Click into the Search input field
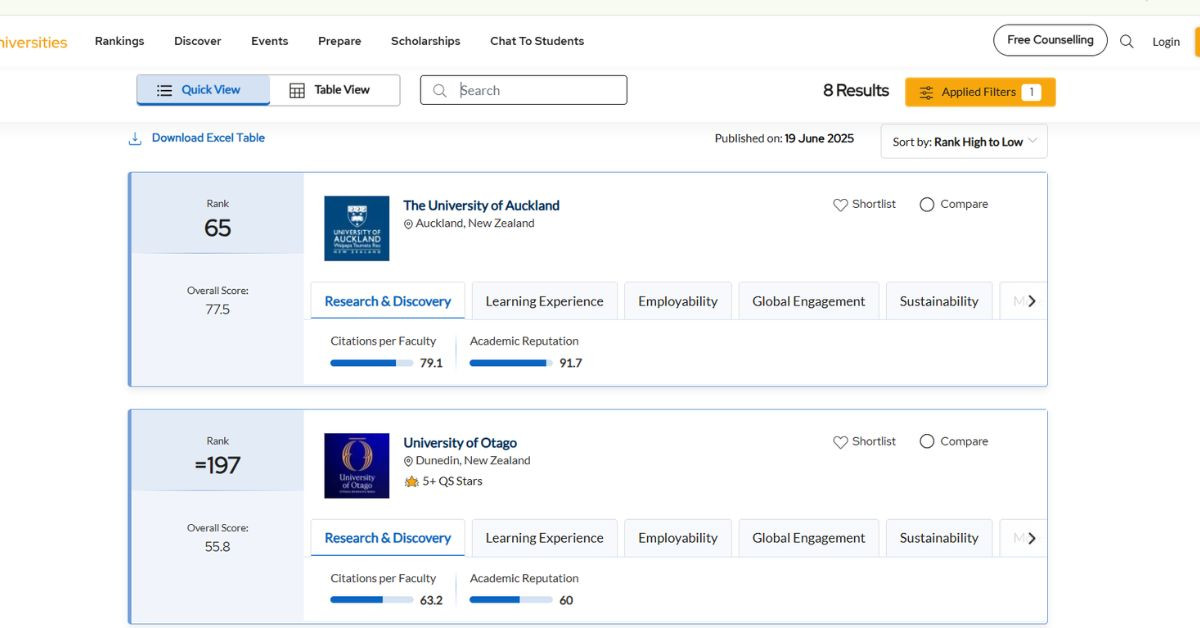This screenshot has height=628, width=1200. click(x=524, y=90)
